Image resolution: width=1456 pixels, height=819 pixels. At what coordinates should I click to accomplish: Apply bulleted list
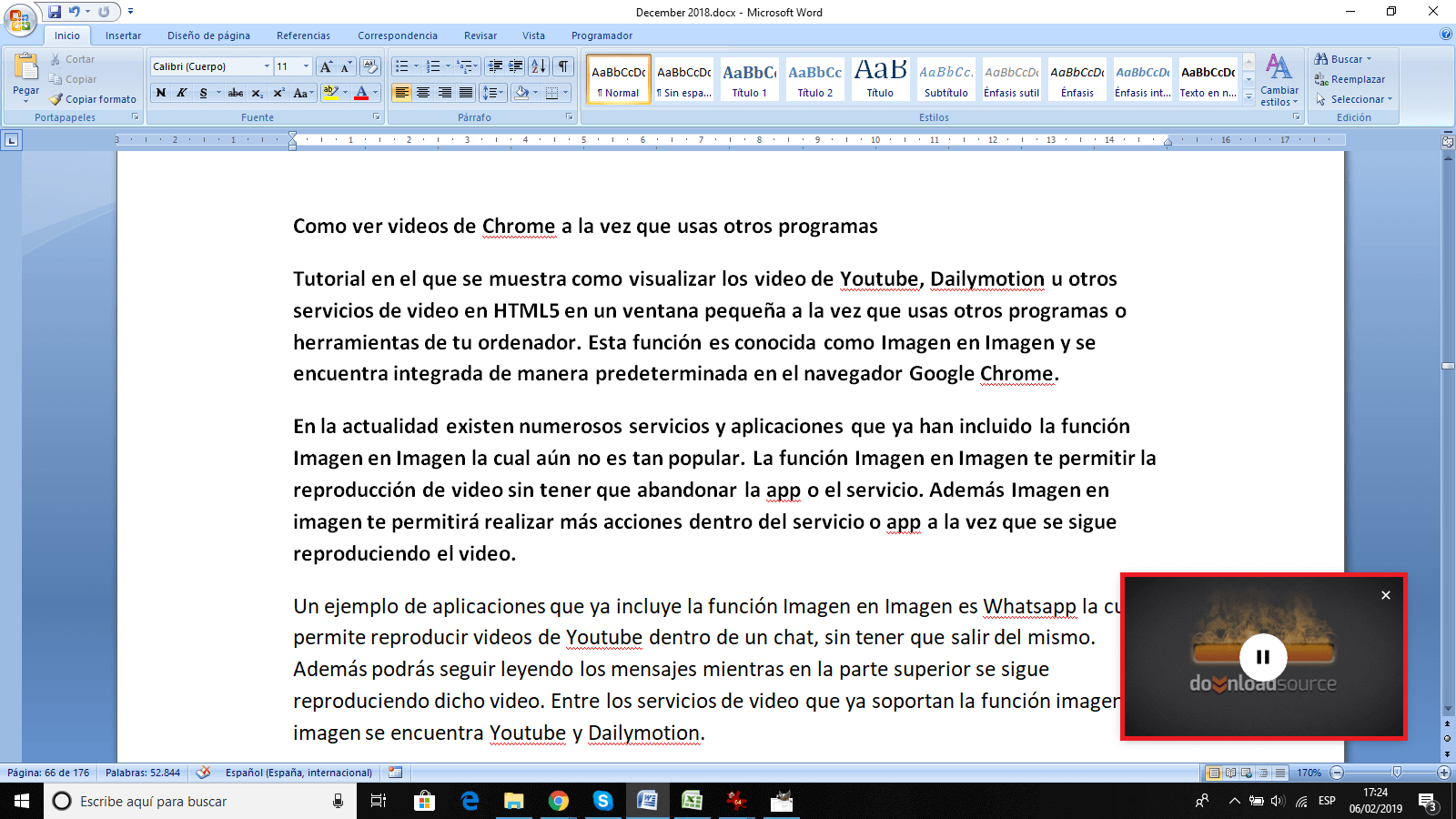(401, 66)
